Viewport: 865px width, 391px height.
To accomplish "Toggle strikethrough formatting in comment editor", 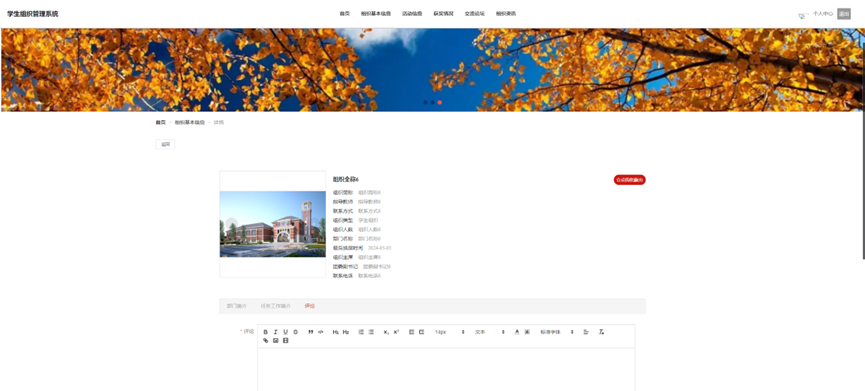I will [295, 332].
